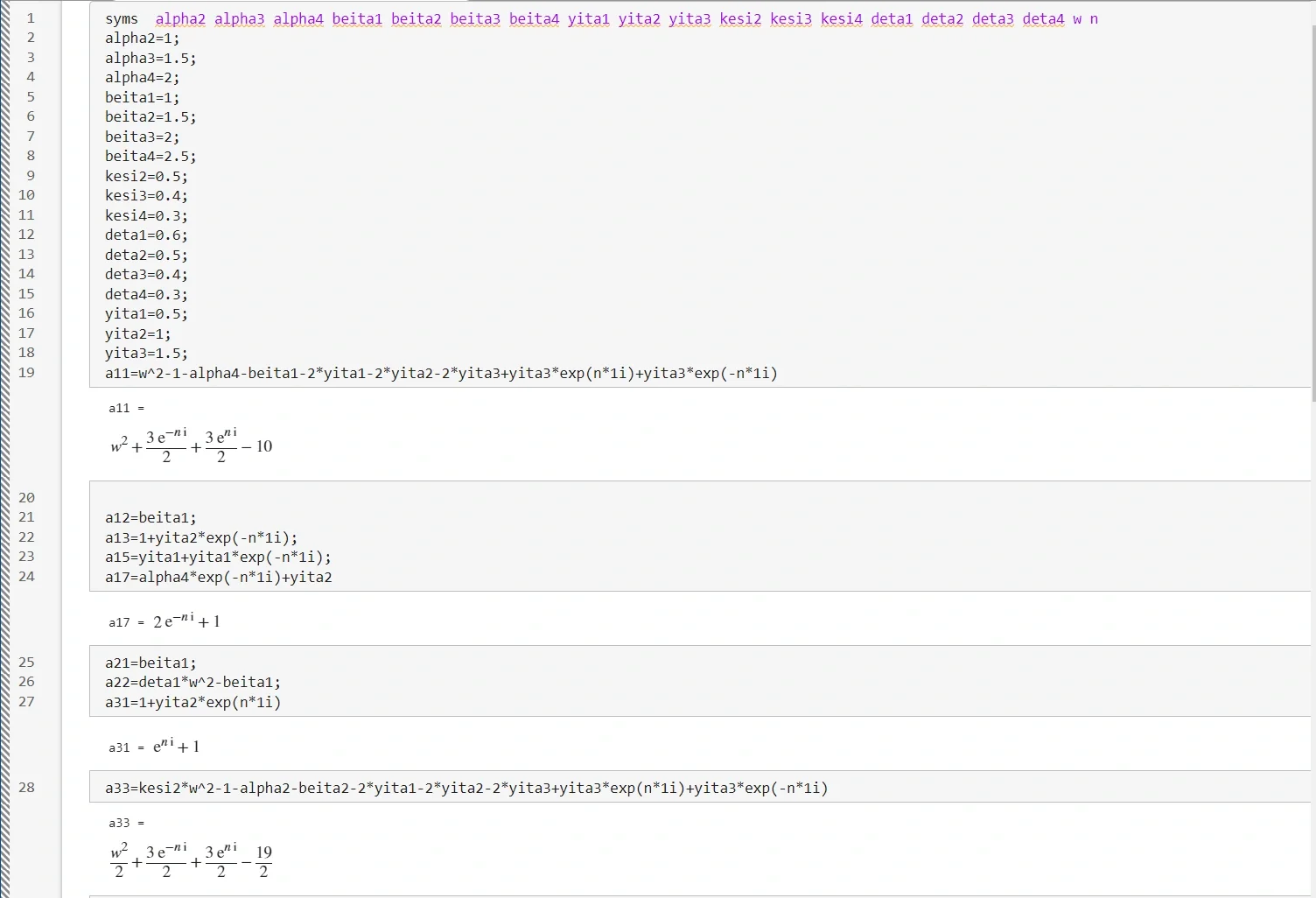Click 'deta4' in the syms declaration line

pyautogui.click(x=1044, y=19)
